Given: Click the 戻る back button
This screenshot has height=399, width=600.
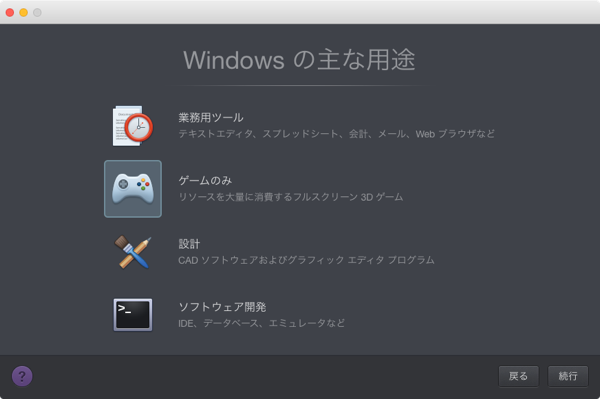Looking at the screenshot, I should 518,376.
